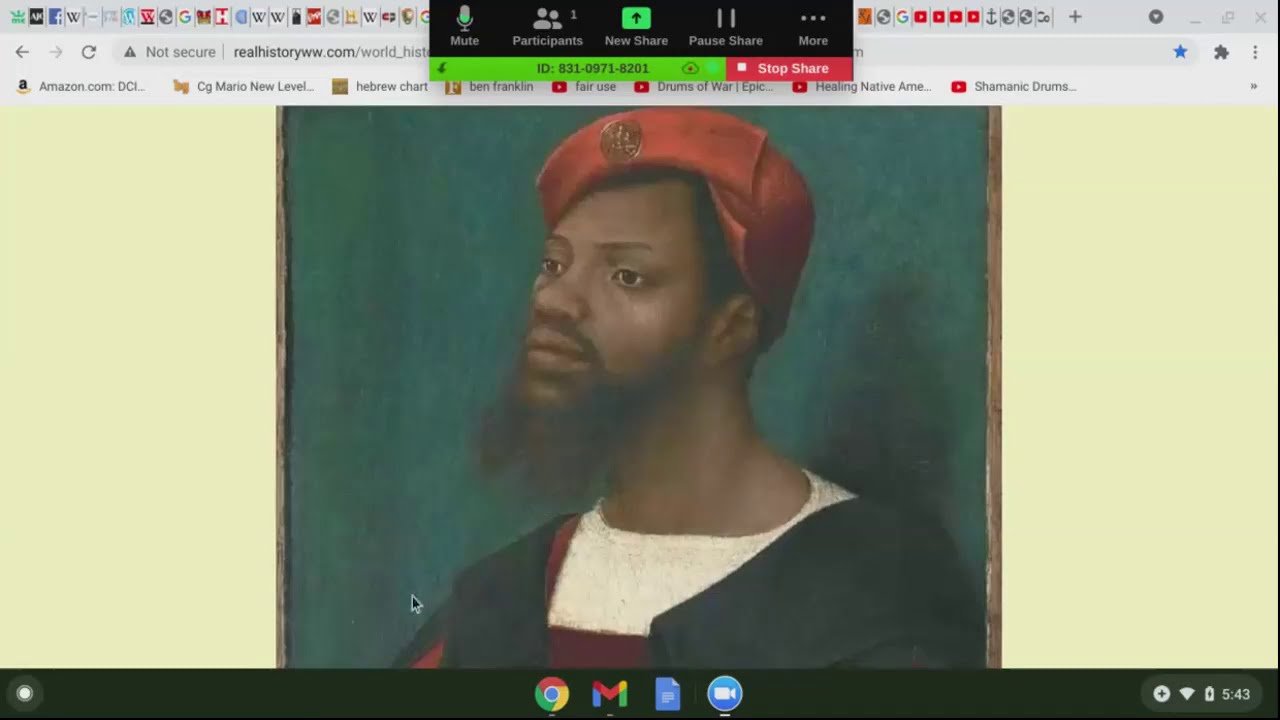Open the fair use YouTube bookmark

(x=584, y=86)
